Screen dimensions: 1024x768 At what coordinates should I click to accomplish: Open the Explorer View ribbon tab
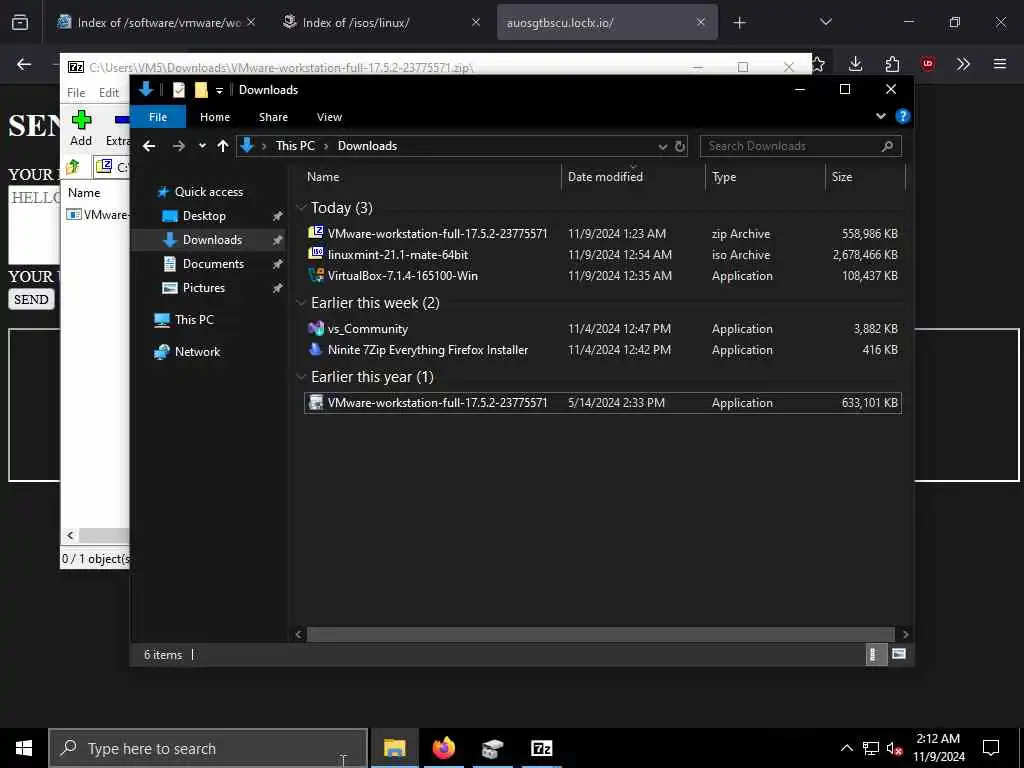[x=329, y=117]
